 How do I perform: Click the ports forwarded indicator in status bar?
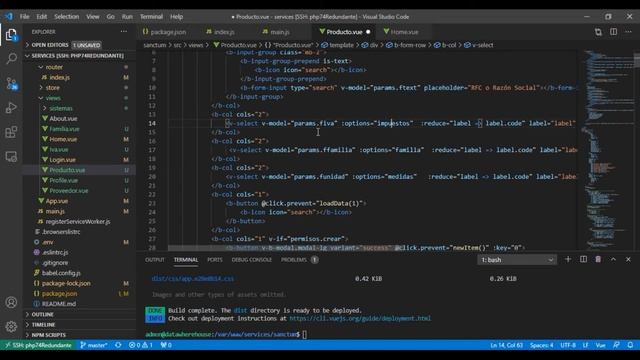click(x=166, y=345)
